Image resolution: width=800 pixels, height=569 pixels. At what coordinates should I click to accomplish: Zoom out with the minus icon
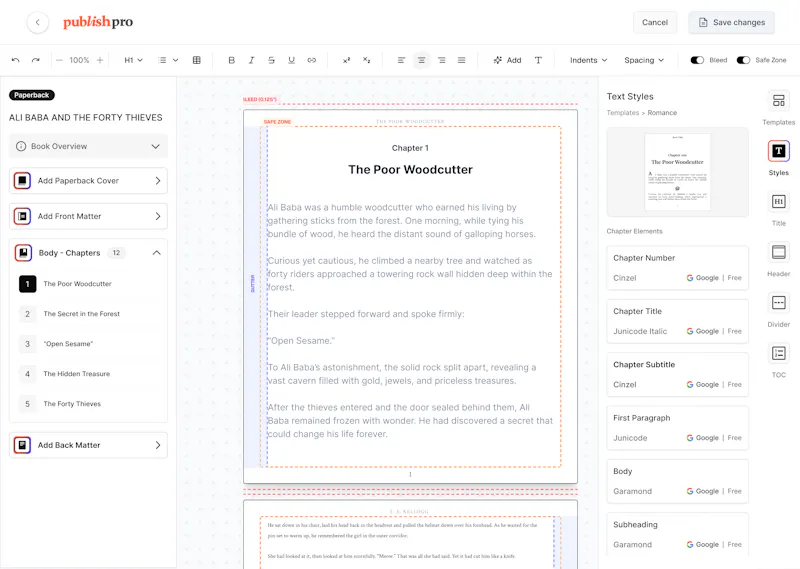59,60
